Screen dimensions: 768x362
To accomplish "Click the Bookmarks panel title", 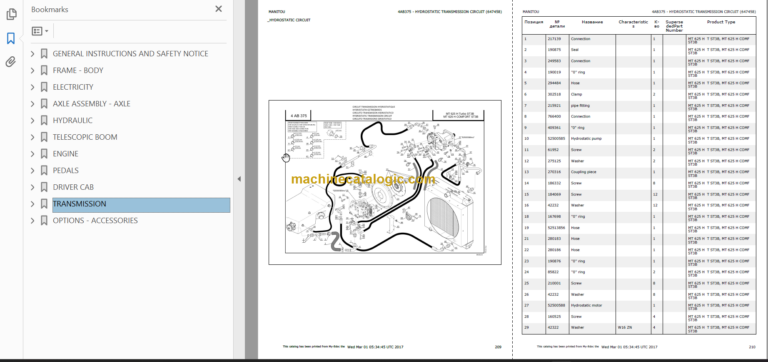I will pos(49,9).
